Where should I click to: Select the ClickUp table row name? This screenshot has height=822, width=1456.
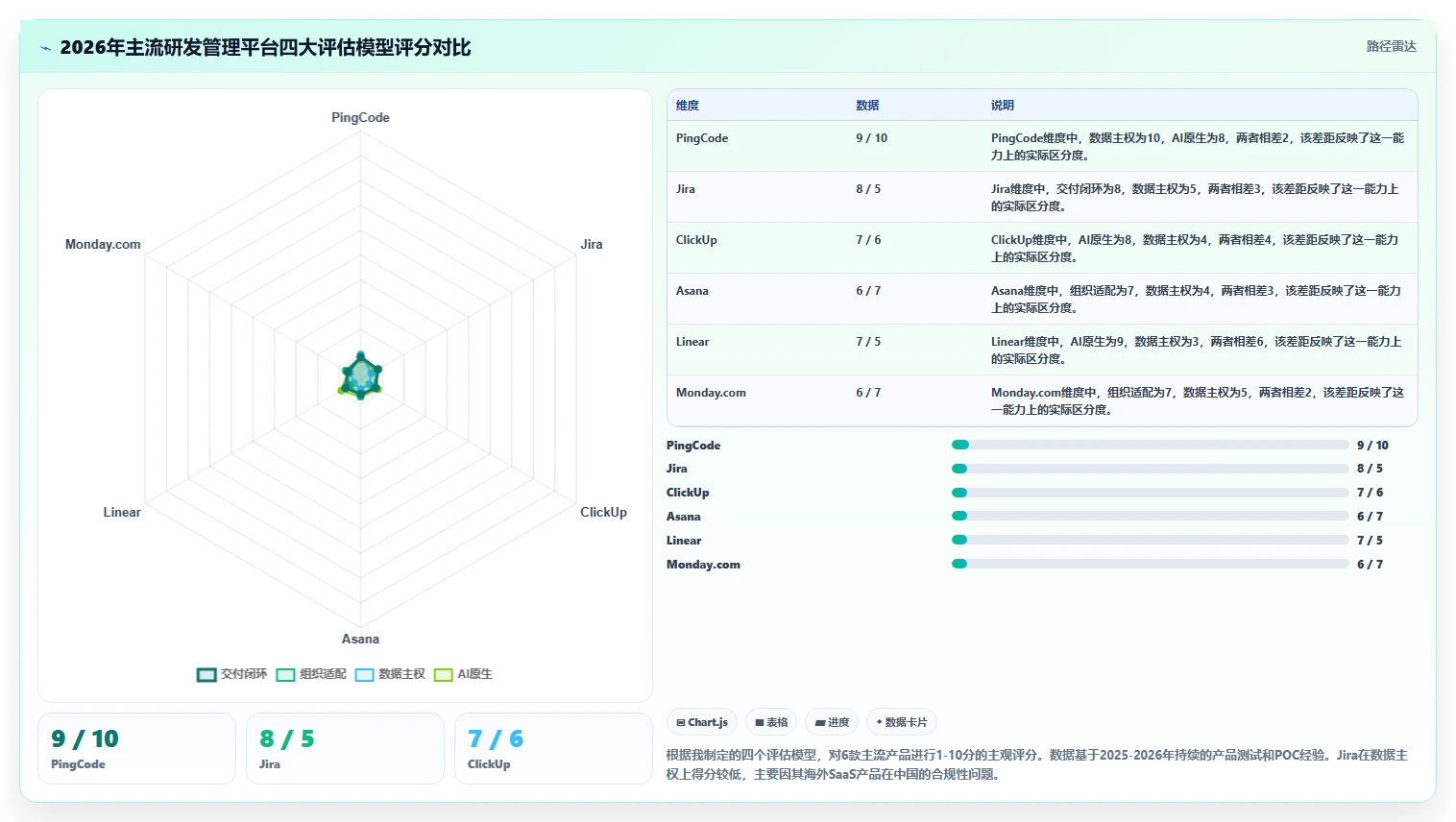tap(696, 240)
